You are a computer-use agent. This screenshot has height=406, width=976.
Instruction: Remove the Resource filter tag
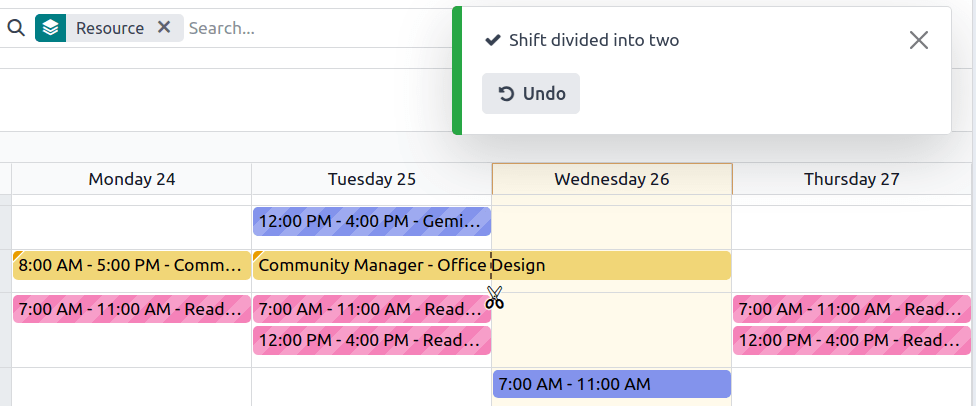click(164, 28)
